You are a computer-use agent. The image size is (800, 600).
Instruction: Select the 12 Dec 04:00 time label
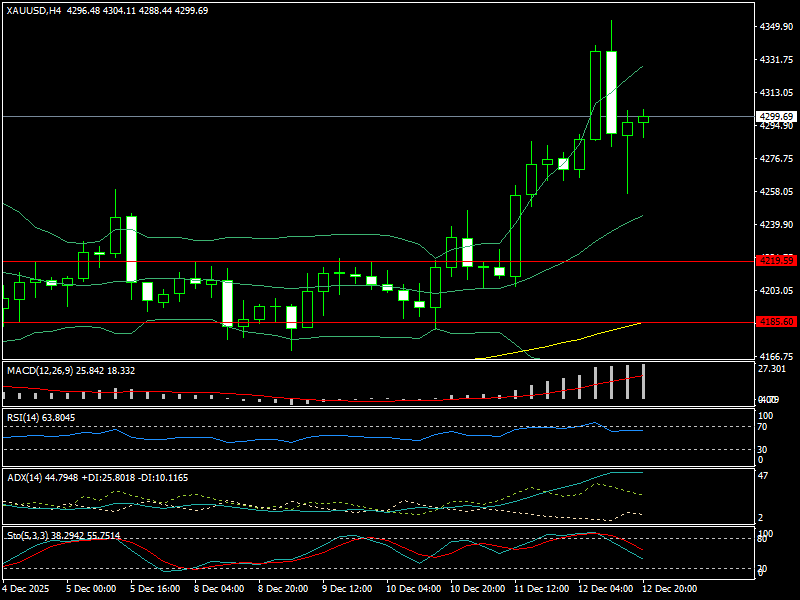(x=606, y=589)
